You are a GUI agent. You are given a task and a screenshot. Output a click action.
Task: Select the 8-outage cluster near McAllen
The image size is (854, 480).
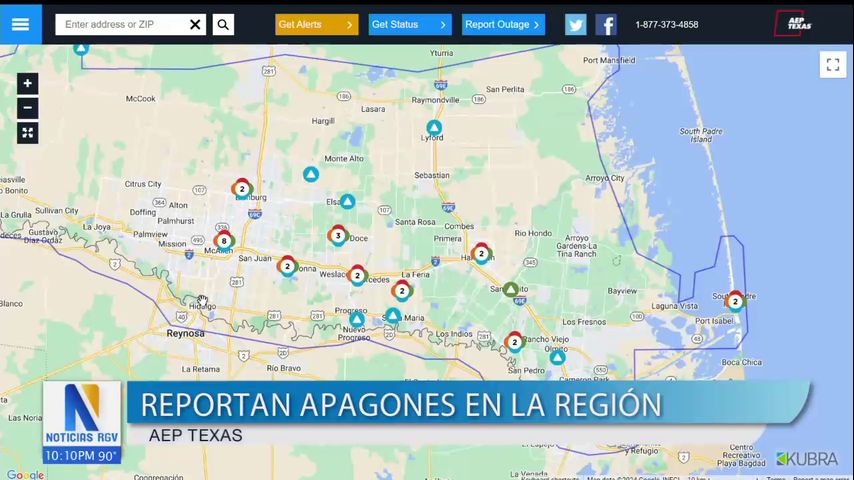point(224,241)
